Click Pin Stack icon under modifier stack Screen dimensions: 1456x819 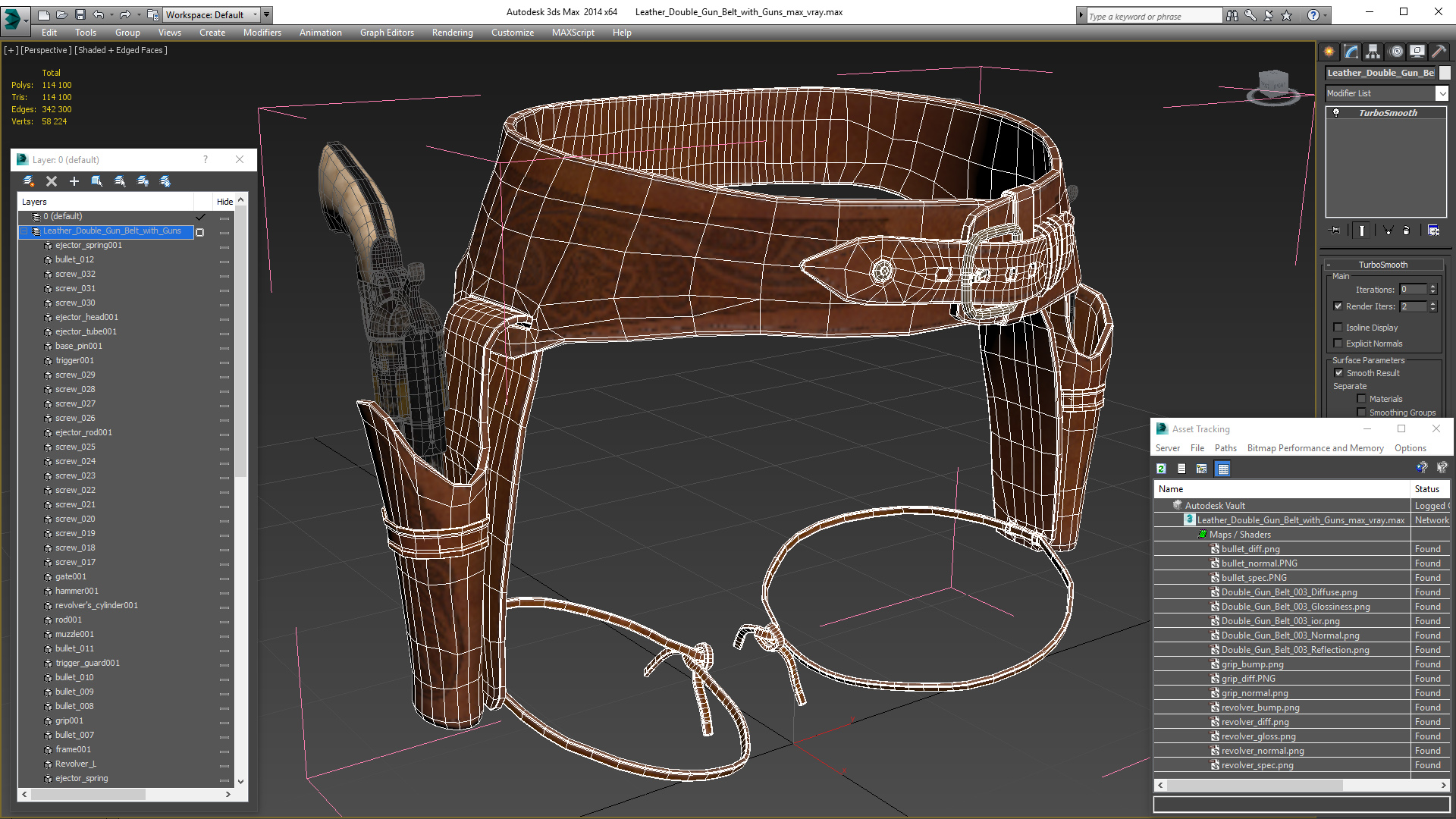tap(1335, 231)
